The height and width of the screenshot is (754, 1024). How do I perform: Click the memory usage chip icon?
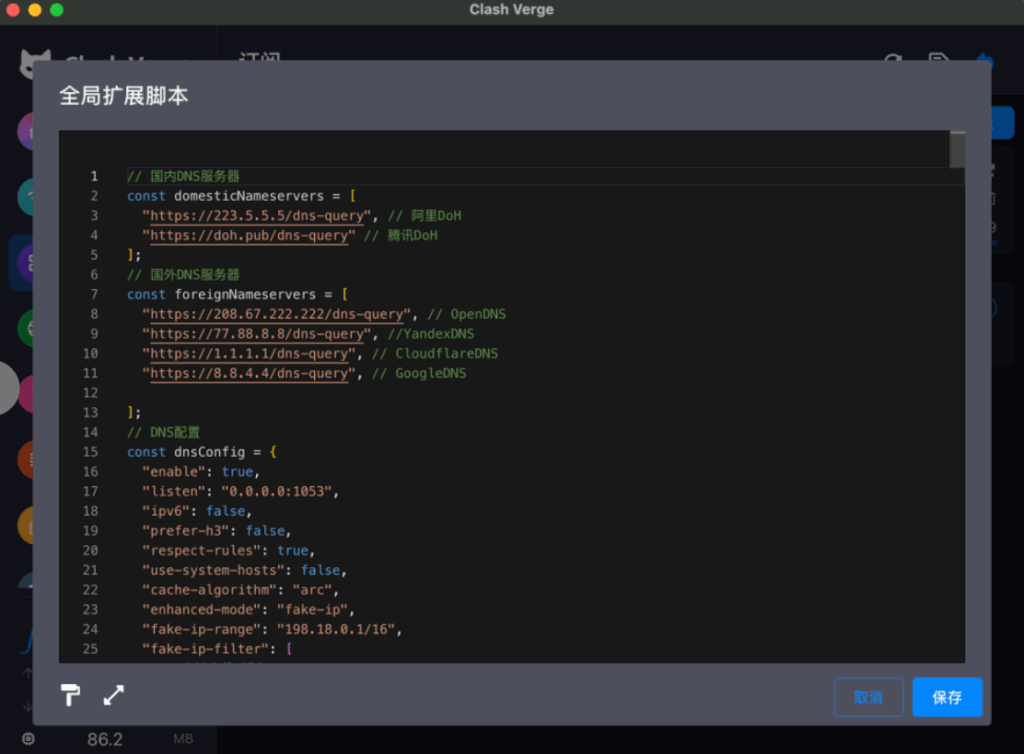click(28, 739)
